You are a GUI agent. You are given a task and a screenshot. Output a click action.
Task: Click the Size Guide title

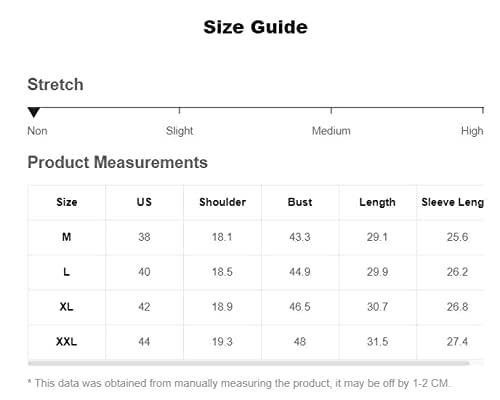[255, 27]
